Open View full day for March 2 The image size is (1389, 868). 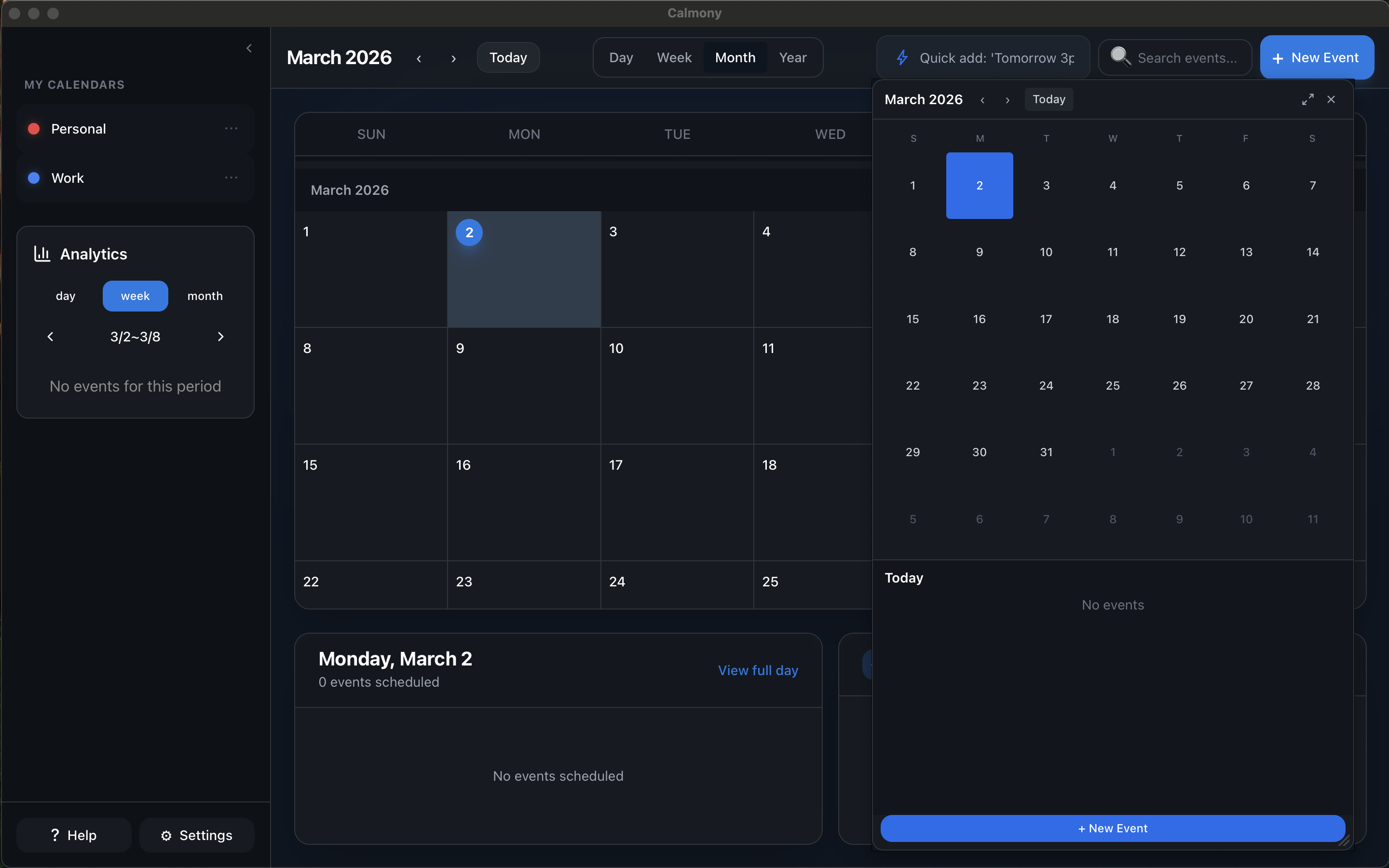tap(758, 670)
